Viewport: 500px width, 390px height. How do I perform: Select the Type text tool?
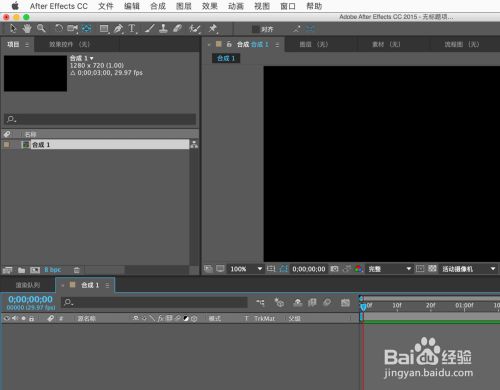[x=132, y=29]
